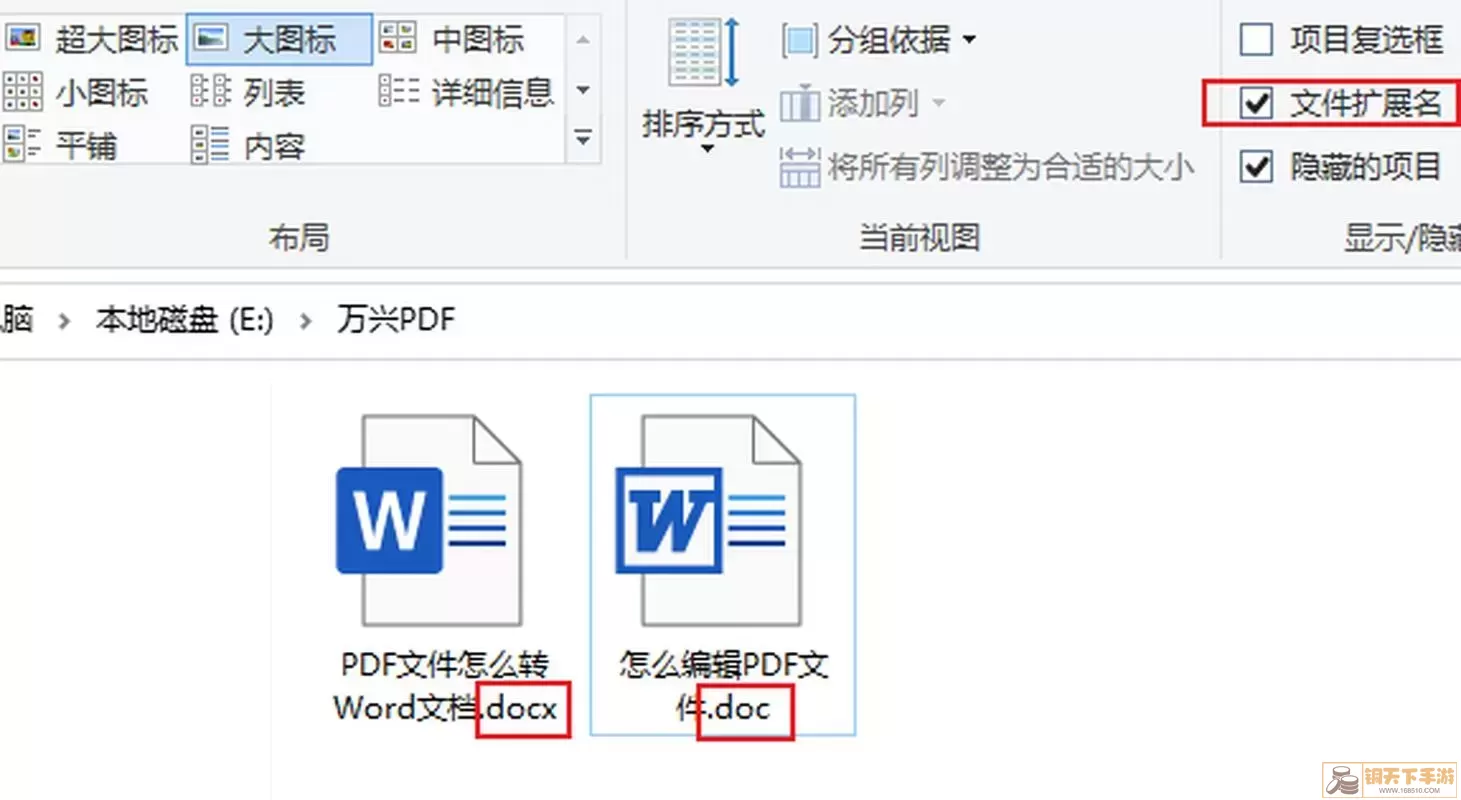Image resolution: width=1461 pixels, height=800 pixels.
Task: Click 将所有列调整为合适的大小
Action: [987, 167]
